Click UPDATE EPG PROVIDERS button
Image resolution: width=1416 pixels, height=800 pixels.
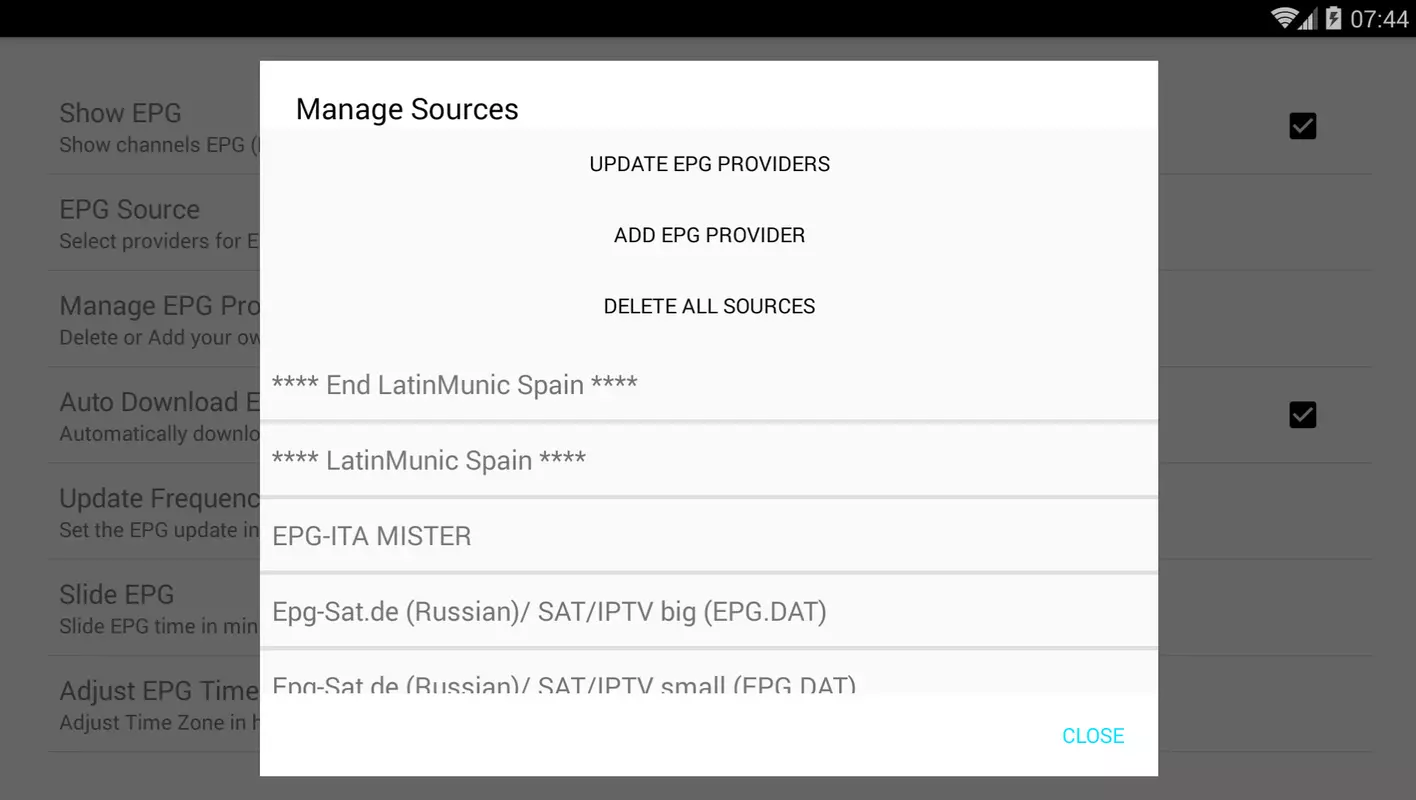click(x=709, y=164)
